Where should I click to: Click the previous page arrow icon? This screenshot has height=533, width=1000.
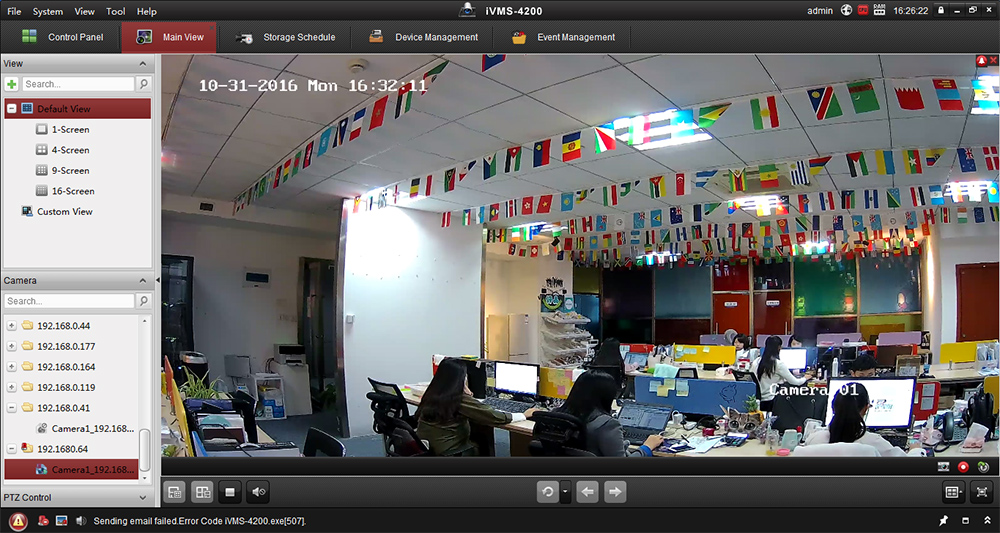tap(589, 491)
